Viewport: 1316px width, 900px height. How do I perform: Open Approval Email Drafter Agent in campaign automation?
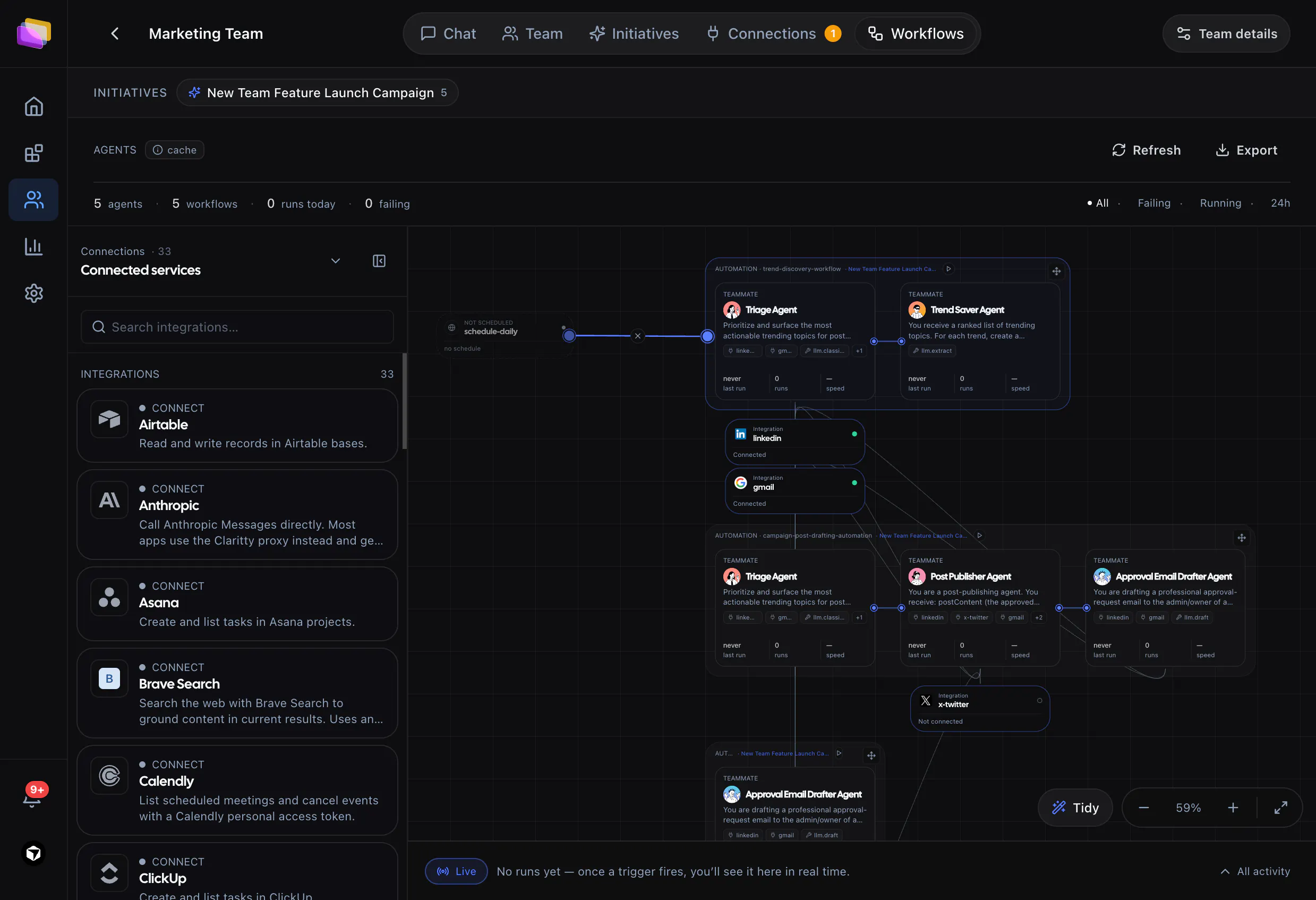pyautogui.click(x=1165, y=608)
